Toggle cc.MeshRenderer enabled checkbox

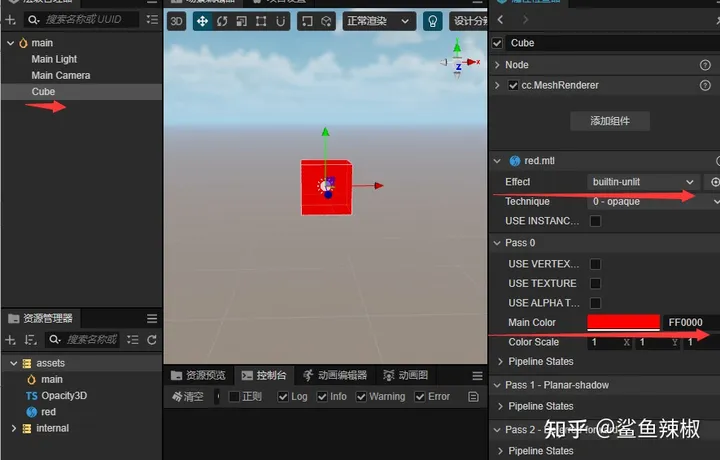point(513,85)
